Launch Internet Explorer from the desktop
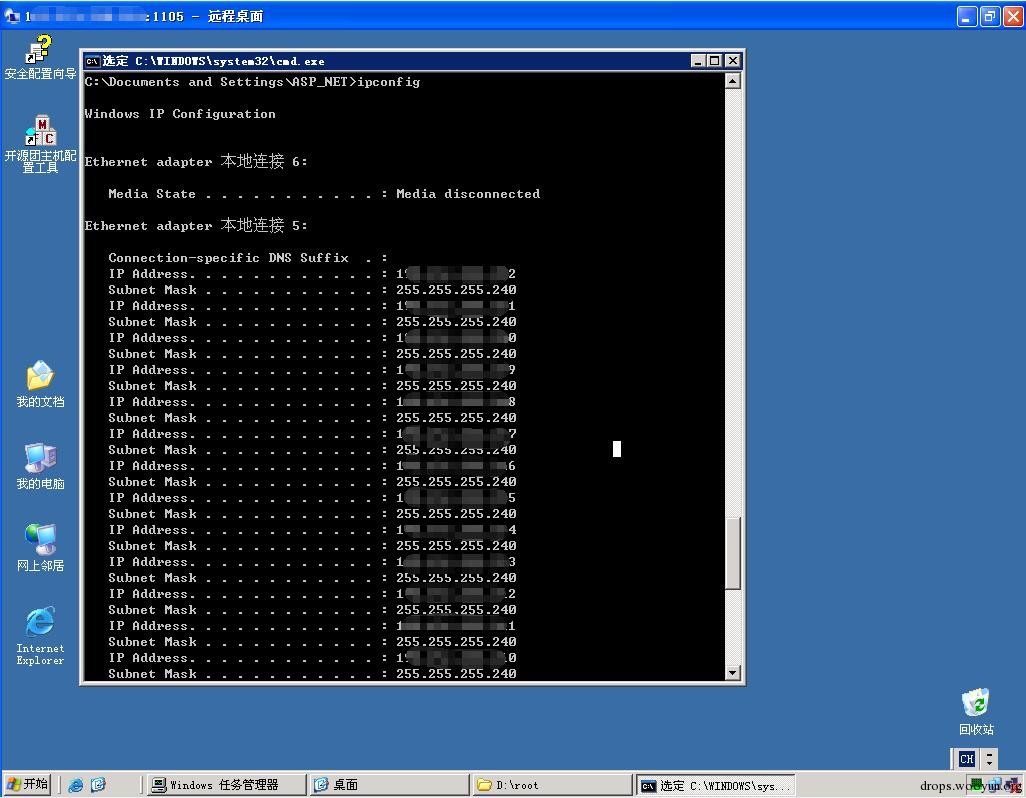The height and width of the screenshot is (798, 1026). tap(40, 636)
